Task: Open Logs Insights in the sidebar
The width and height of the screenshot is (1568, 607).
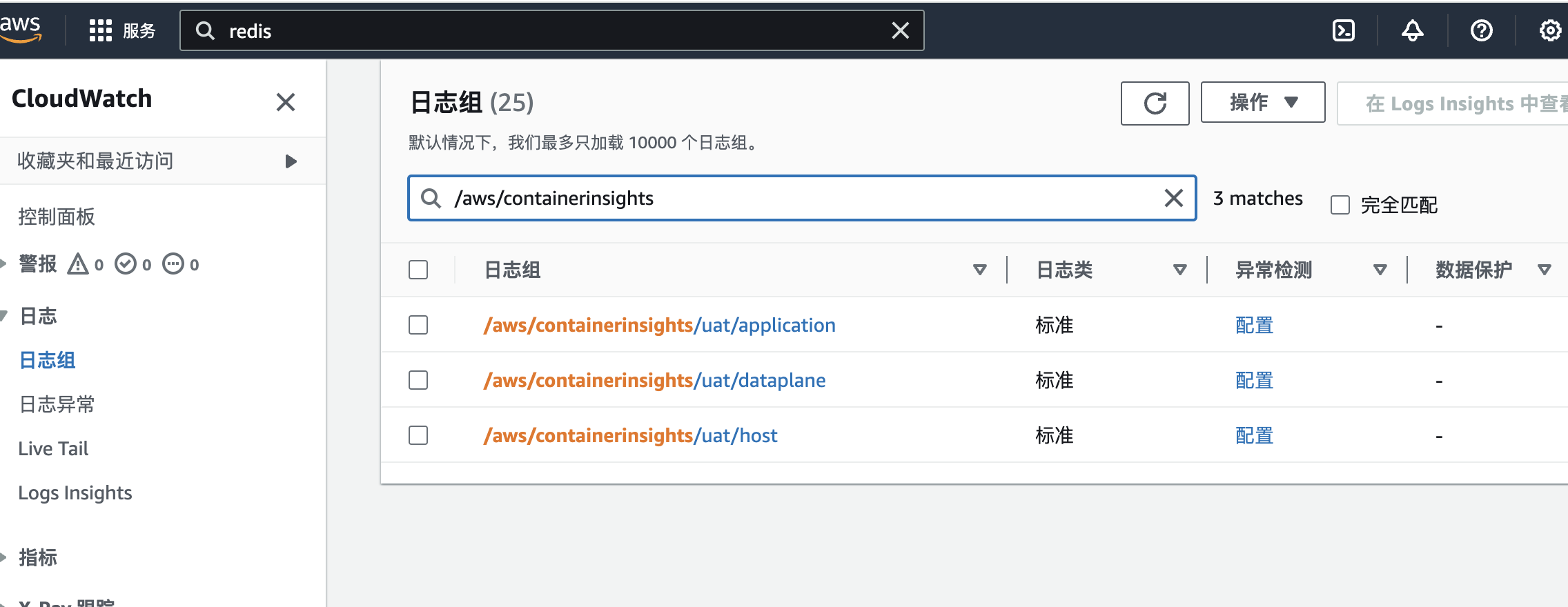Action: pos(75,492)
